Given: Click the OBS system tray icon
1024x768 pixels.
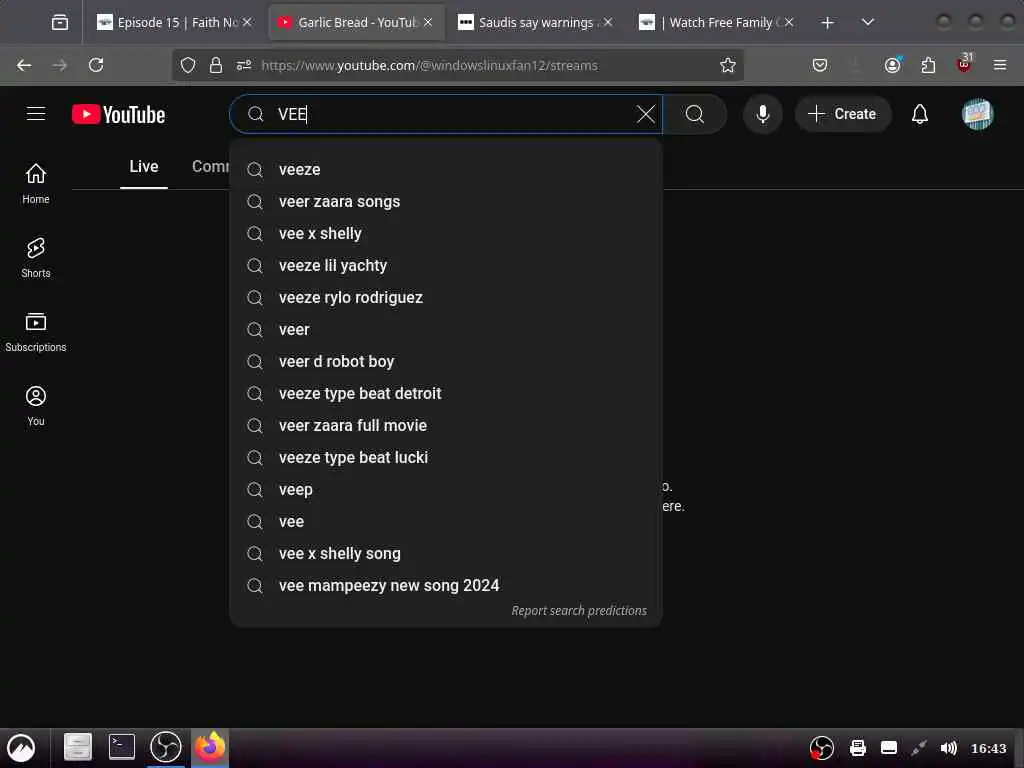Looking at the screenshot, I should coord(822,748).
